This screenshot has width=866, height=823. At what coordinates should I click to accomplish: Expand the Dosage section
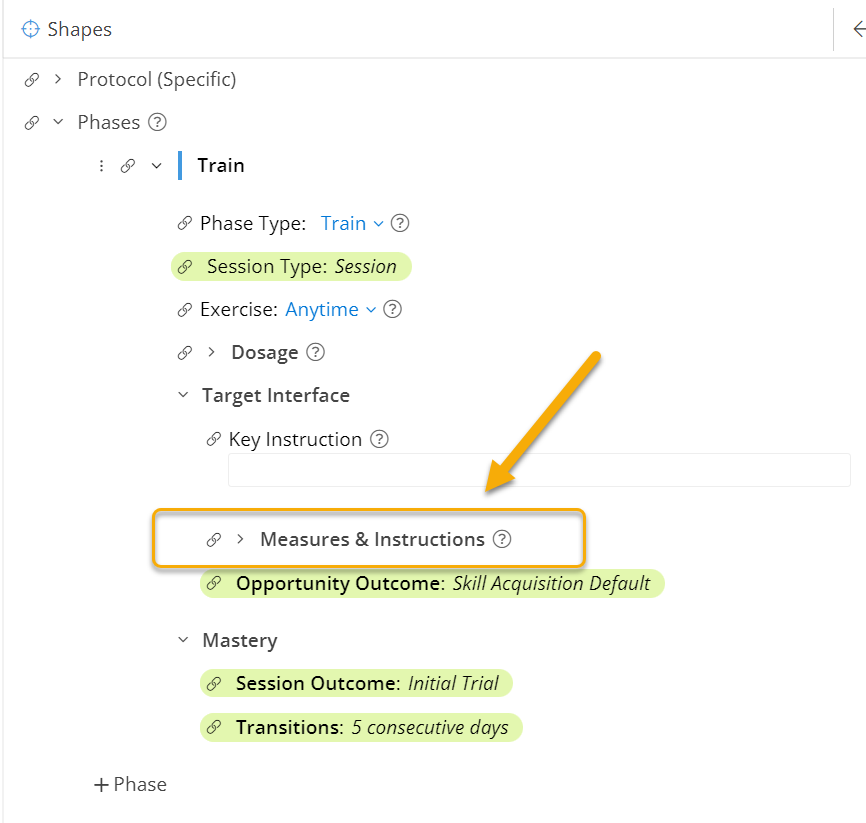(211, 353)
